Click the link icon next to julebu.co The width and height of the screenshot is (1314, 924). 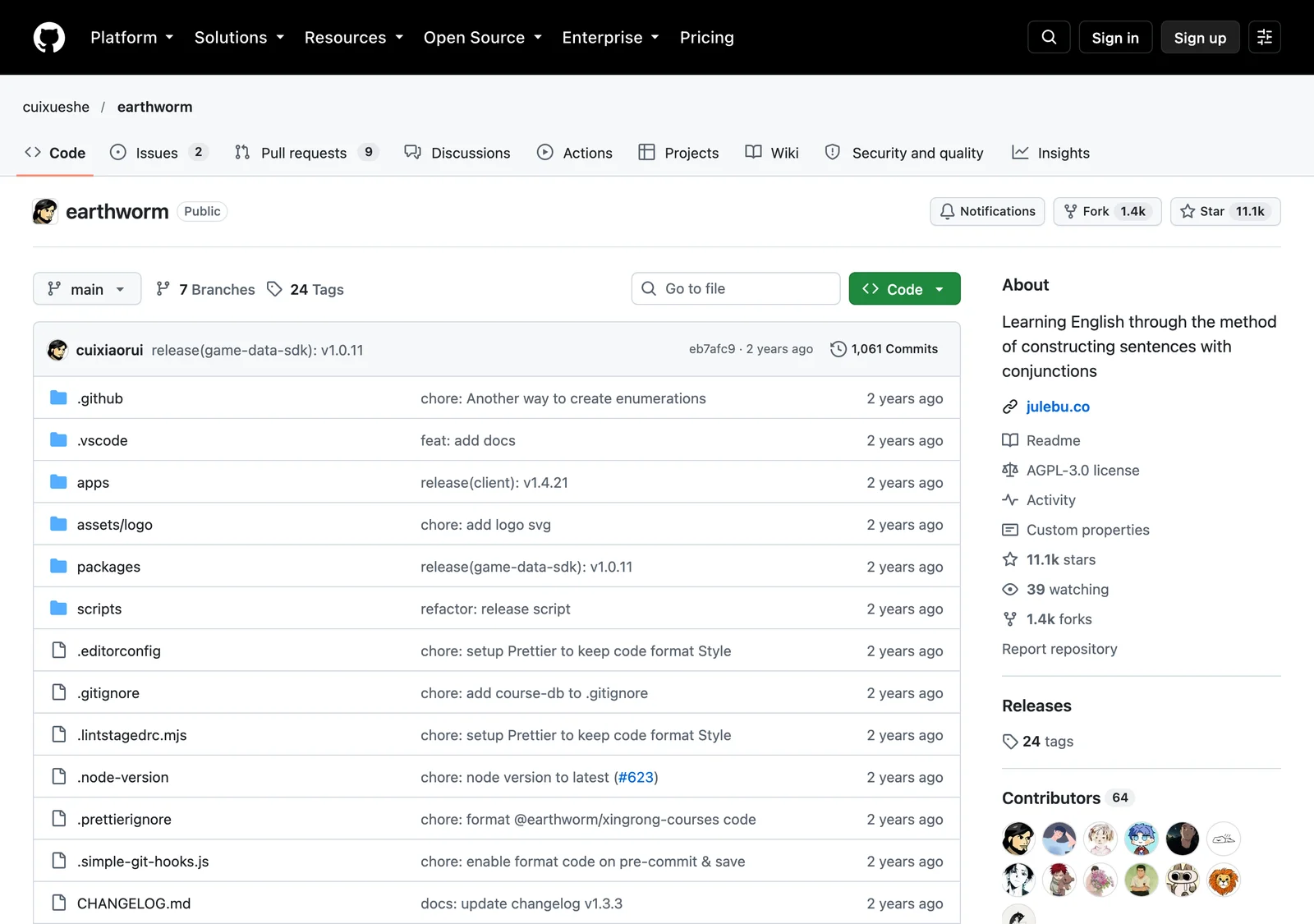coord(1010,407)
